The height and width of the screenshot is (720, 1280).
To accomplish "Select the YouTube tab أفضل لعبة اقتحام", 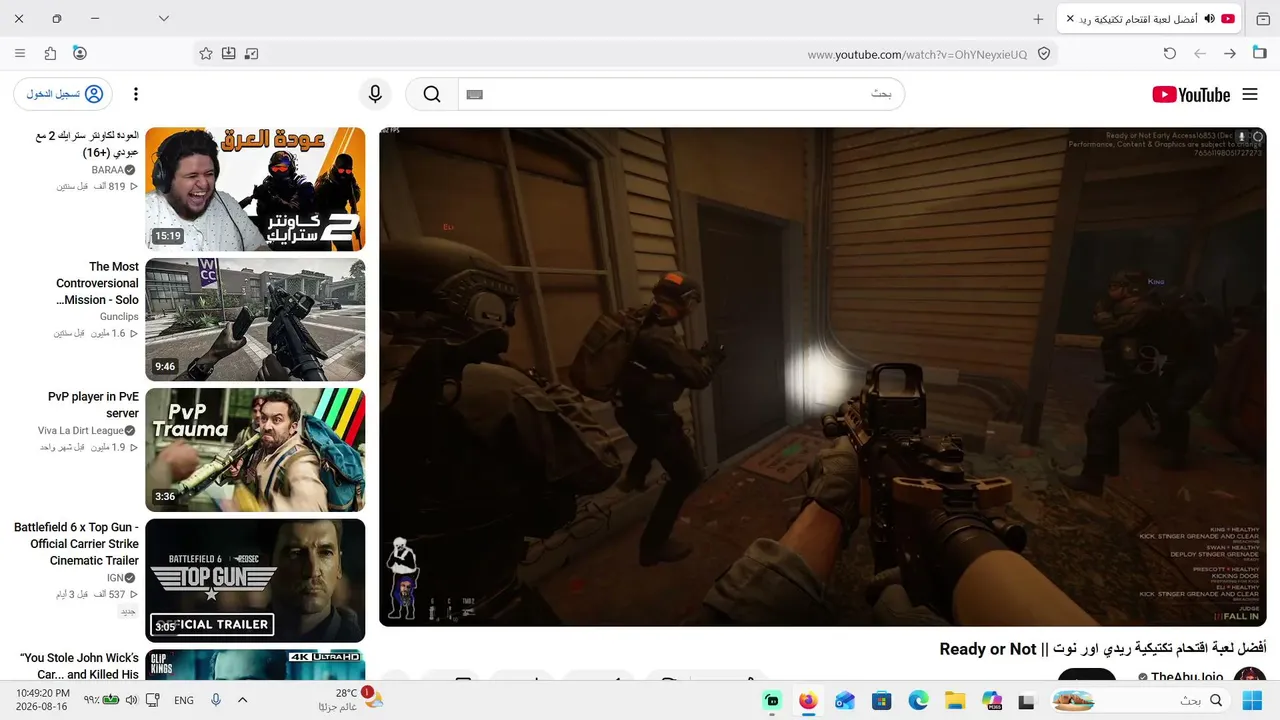I will (x=1150, y=19).
